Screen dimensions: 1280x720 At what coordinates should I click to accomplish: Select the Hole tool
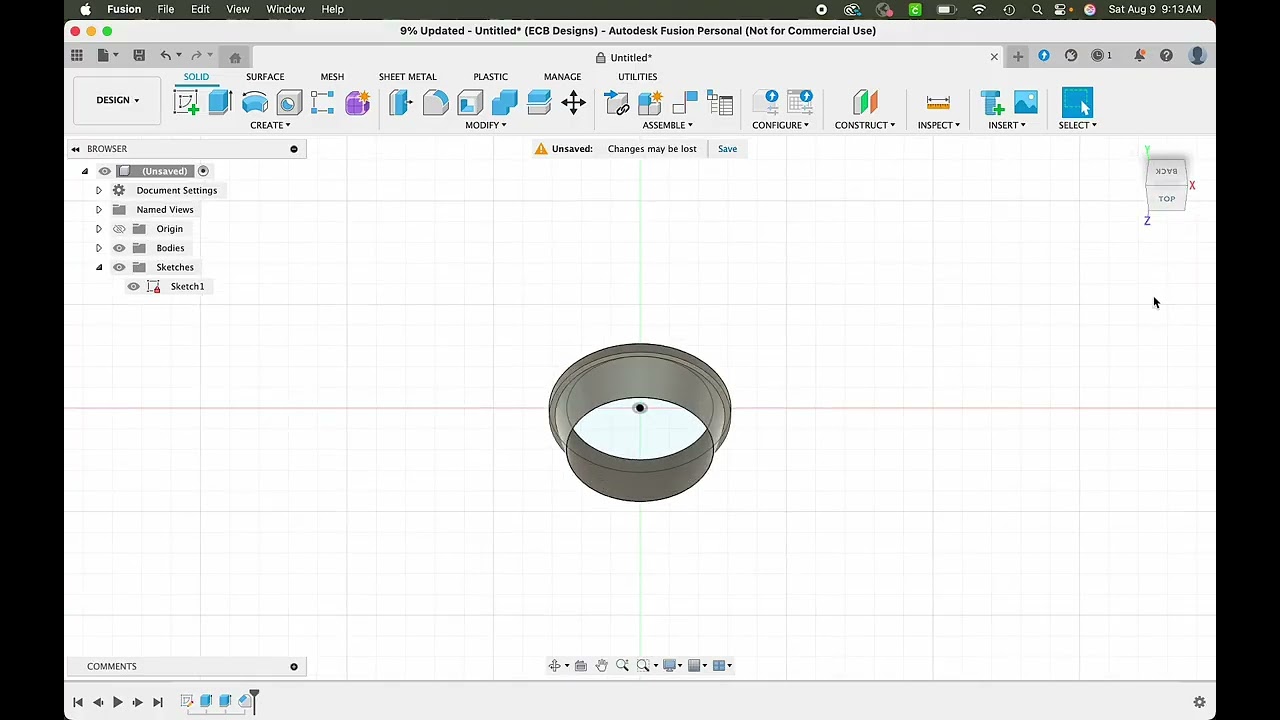pos(289,102)
